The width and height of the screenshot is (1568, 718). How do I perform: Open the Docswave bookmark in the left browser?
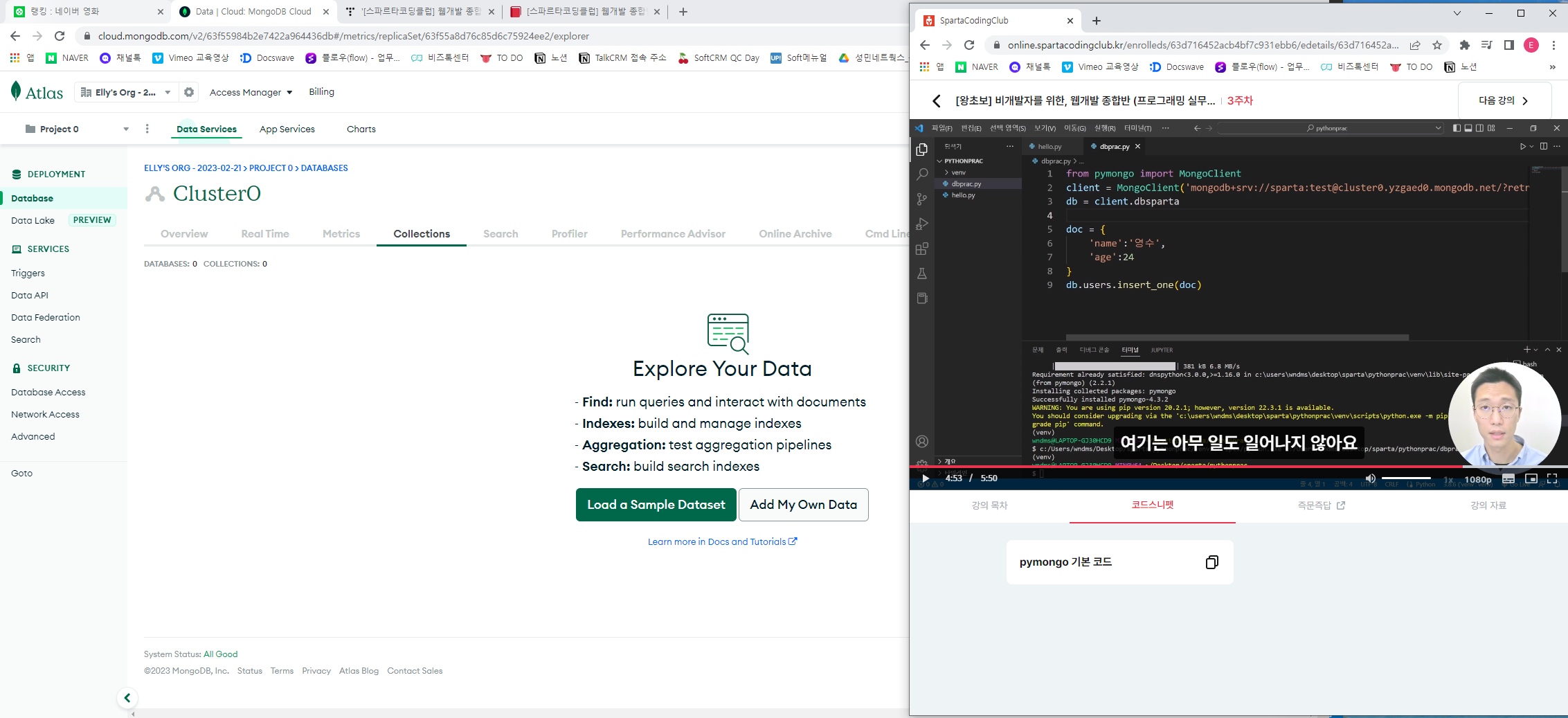(x=267, y=58)
